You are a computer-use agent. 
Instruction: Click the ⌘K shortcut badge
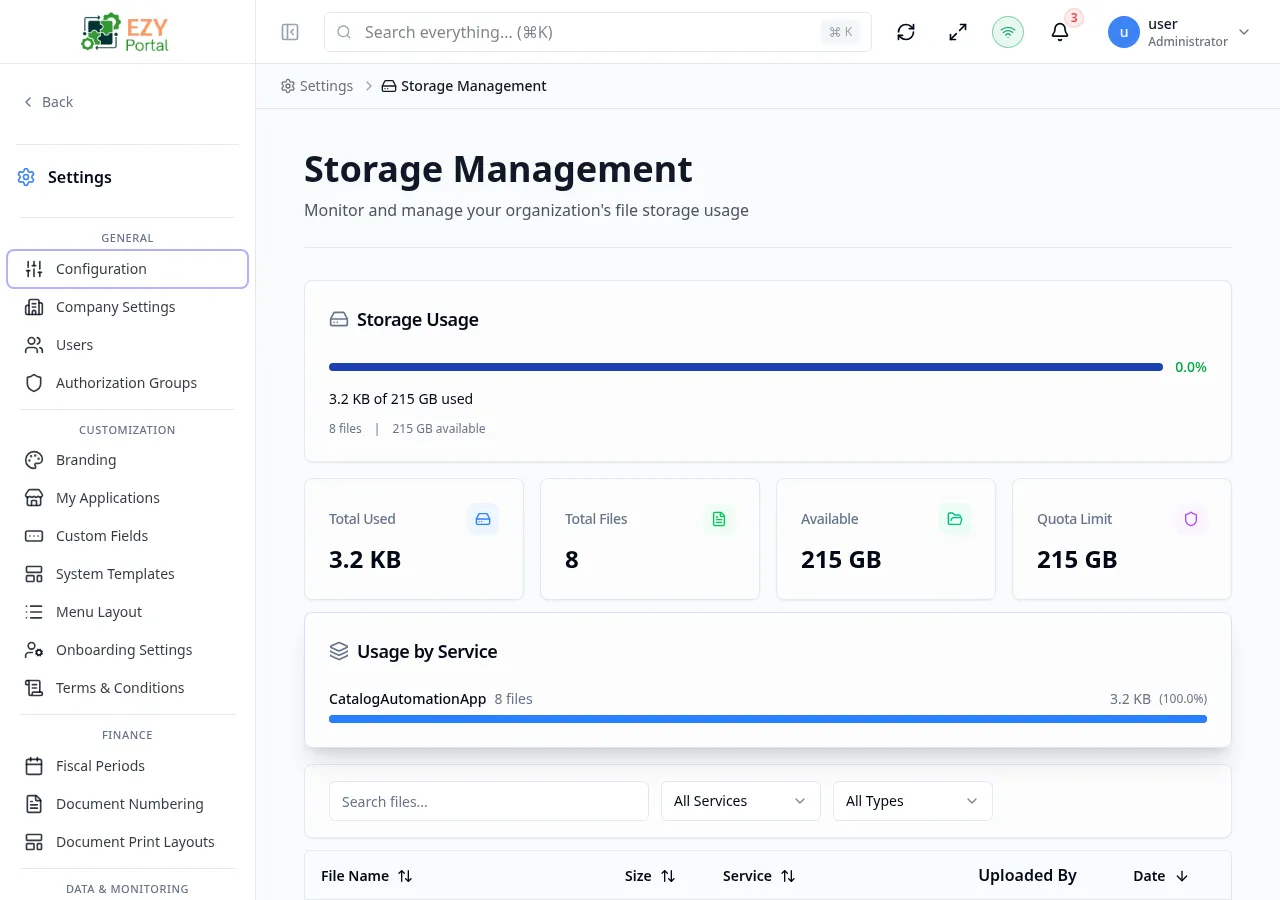tap(841, 32)
